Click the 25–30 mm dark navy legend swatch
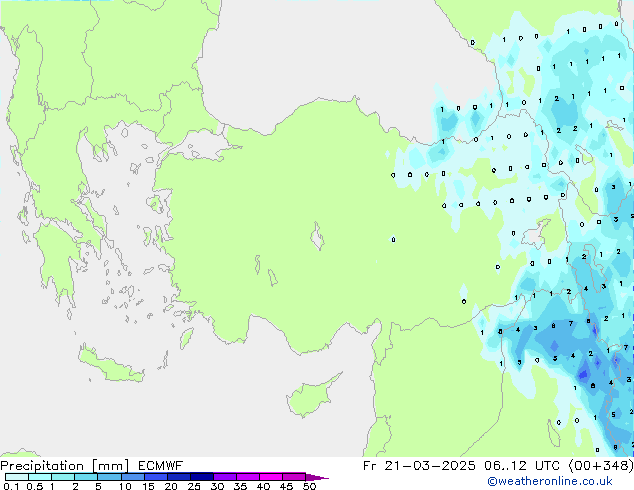This screenshot has width=634, height=490. pos(201,477)
